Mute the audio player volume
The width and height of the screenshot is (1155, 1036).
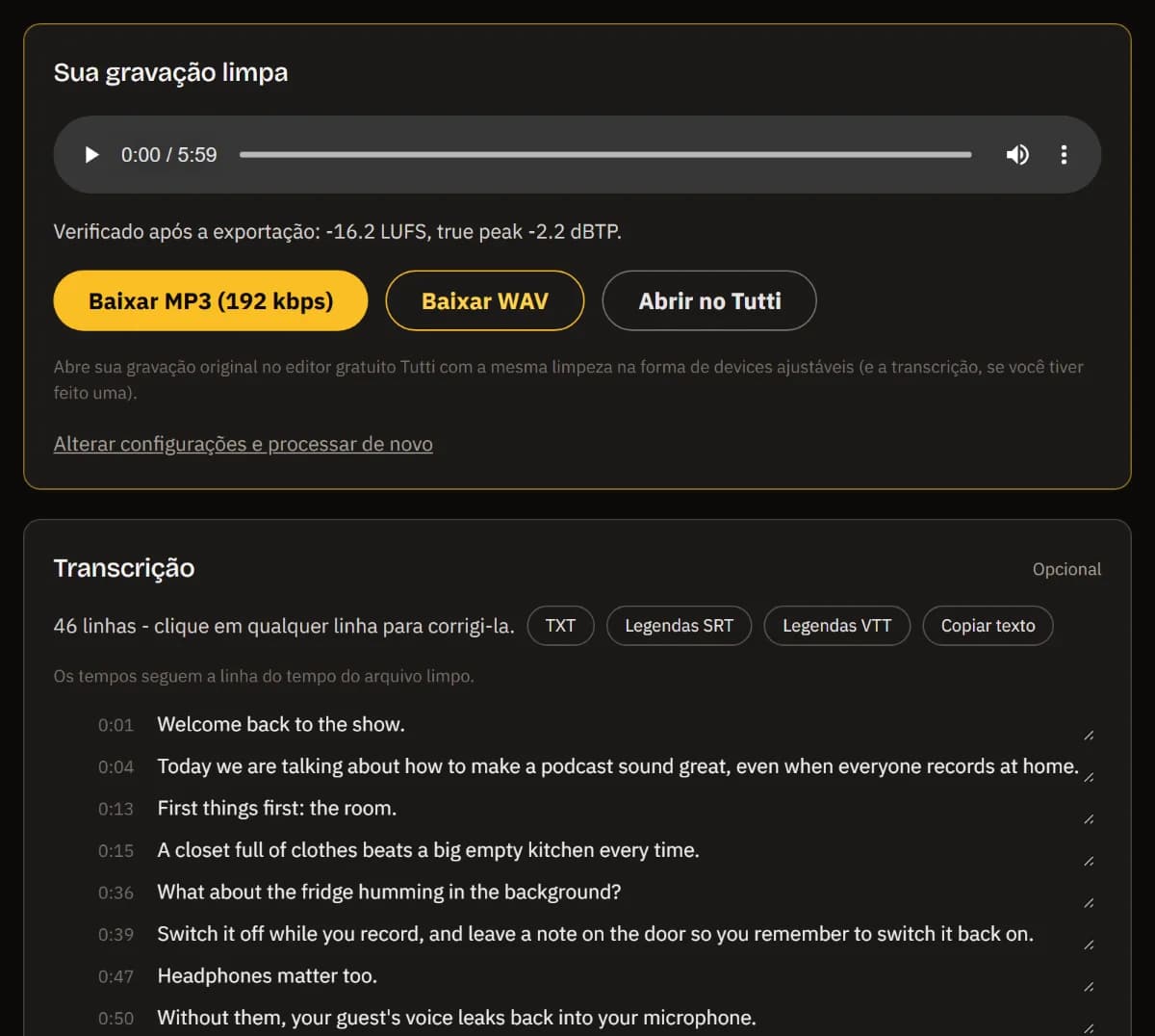click(1017, 155)
